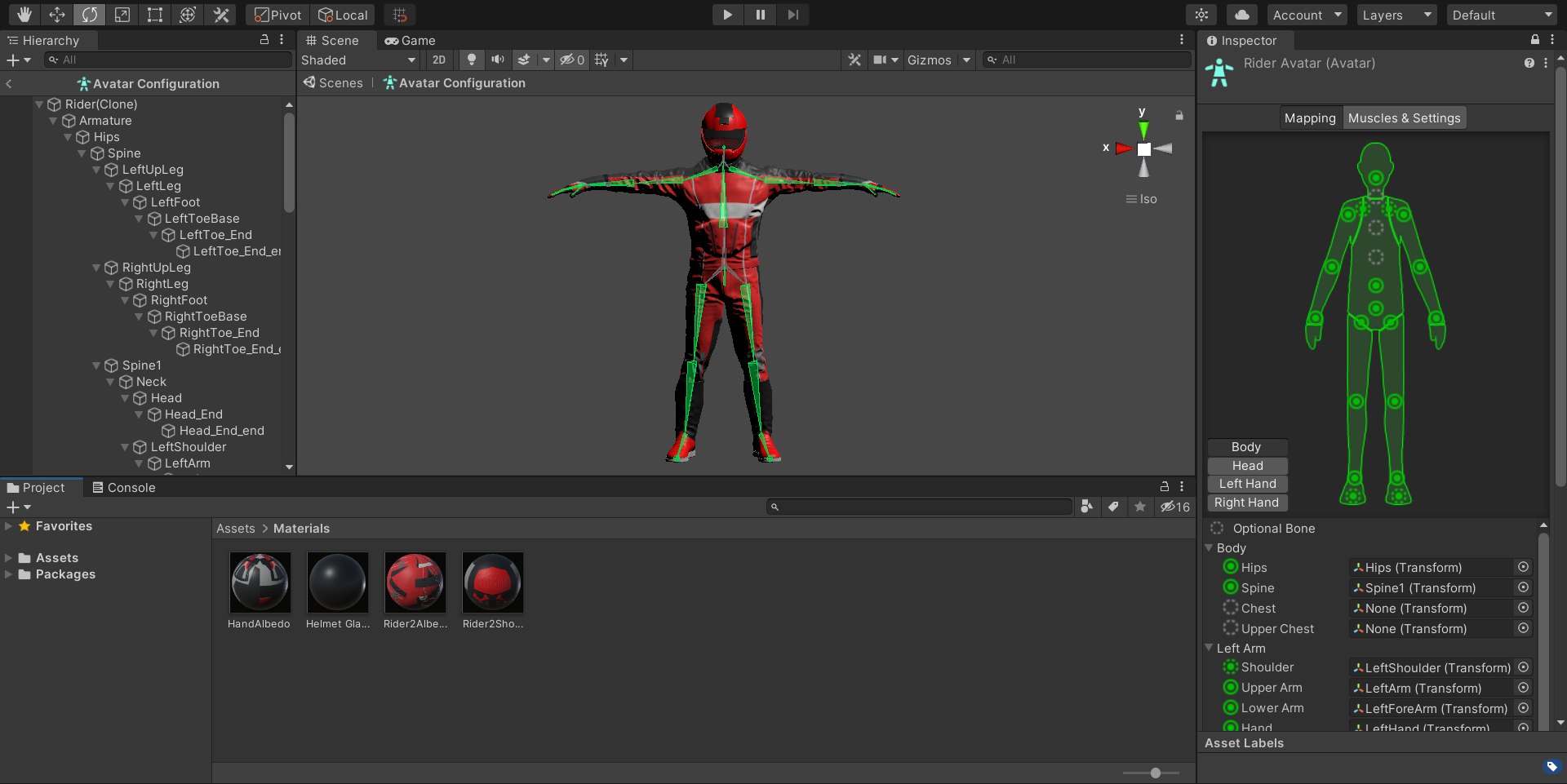Toggle grid snapping button
The image size is (1567, 784).
click(400, 15)
